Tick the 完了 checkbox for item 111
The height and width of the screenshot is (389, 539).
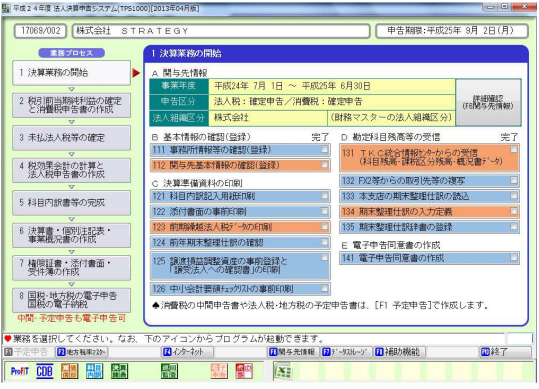point(324,149)
